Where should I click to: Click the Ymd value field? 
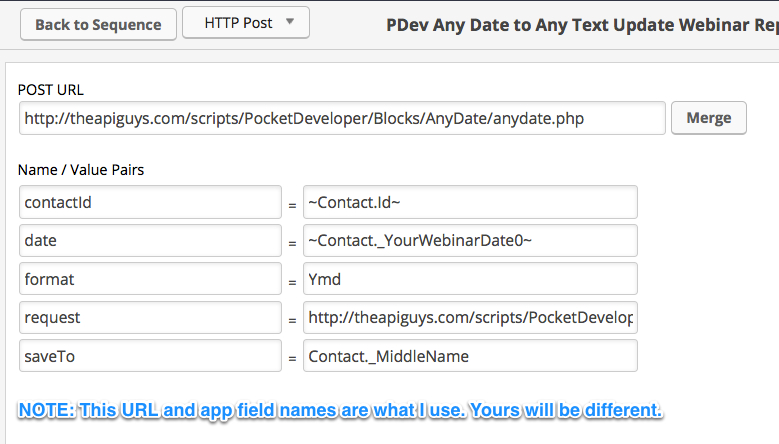pos(470,279)
